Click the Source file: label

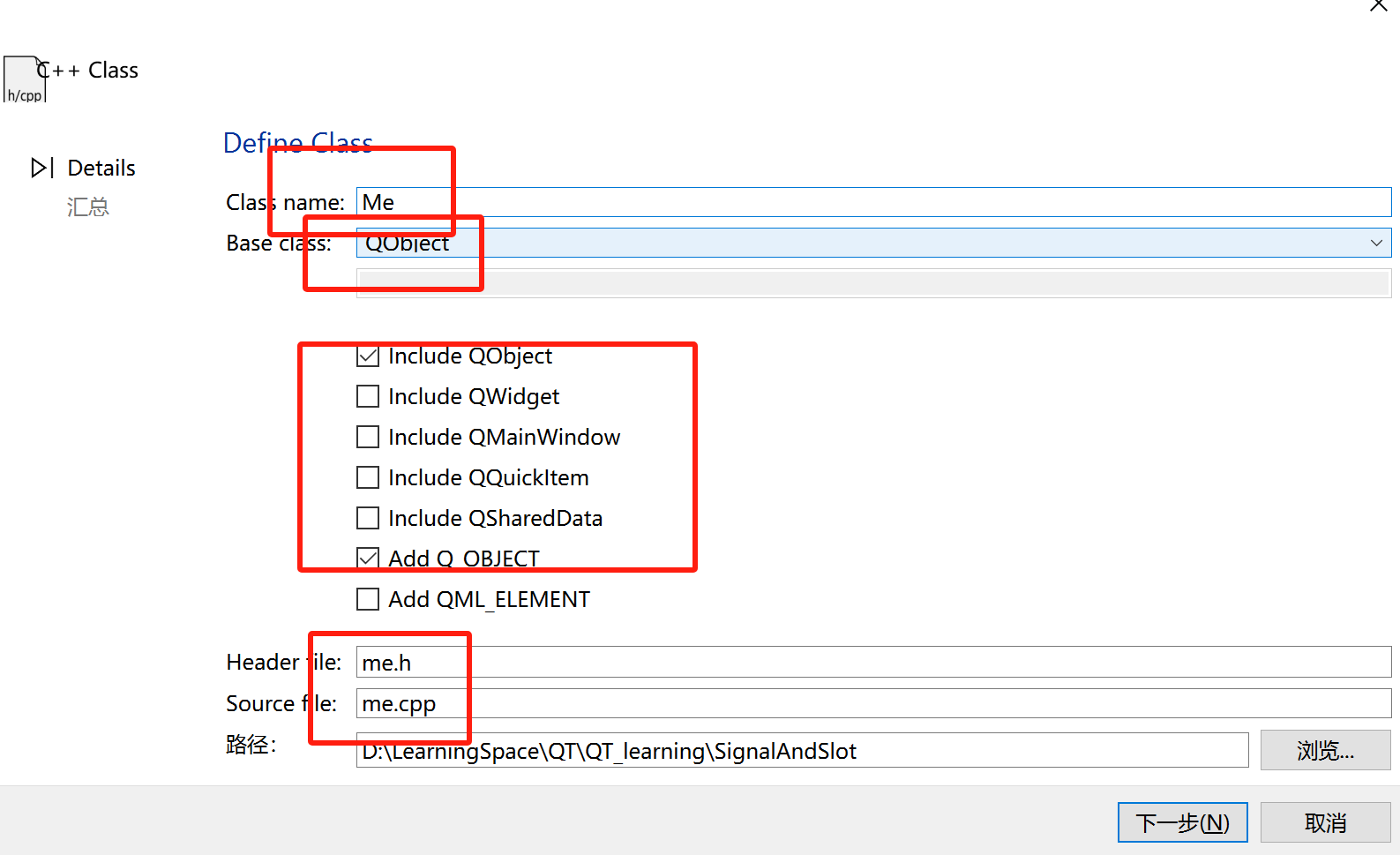(x=281, y=703)
